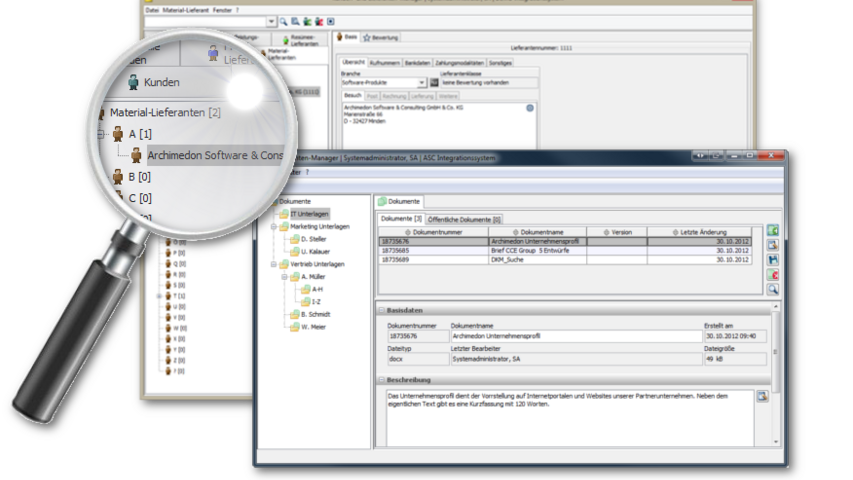The height and width of the screenshot is (480, 853).
Task: Open the Fenster menu
Action: pyautogui.click(x=222, y=10)
